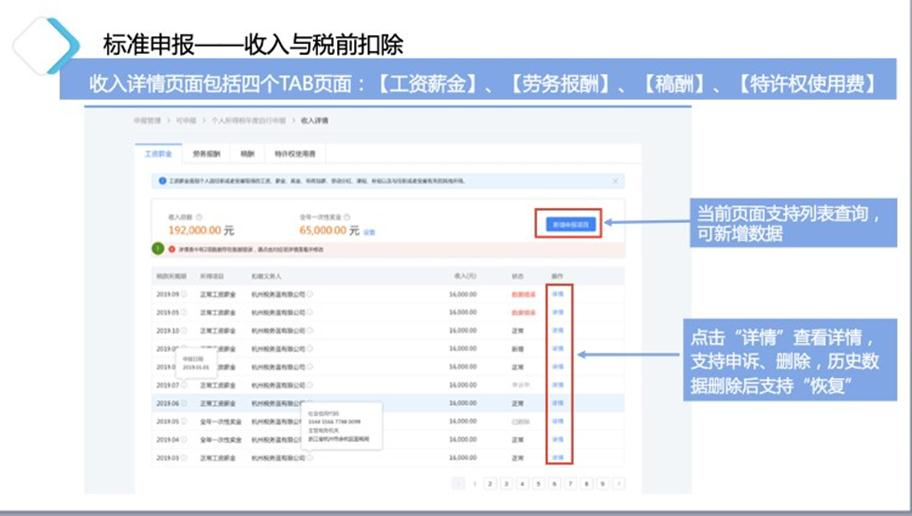This screenshot has width=912, height=516.
Task: Open the 稿酬 tab
Action: pos(247,154)
